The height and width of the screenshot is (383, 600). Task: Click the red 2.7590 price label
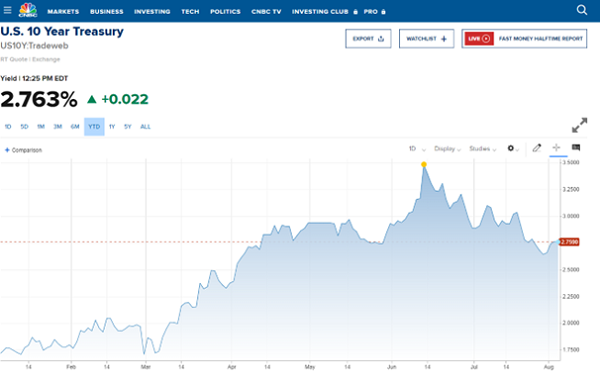click(569, 242)
